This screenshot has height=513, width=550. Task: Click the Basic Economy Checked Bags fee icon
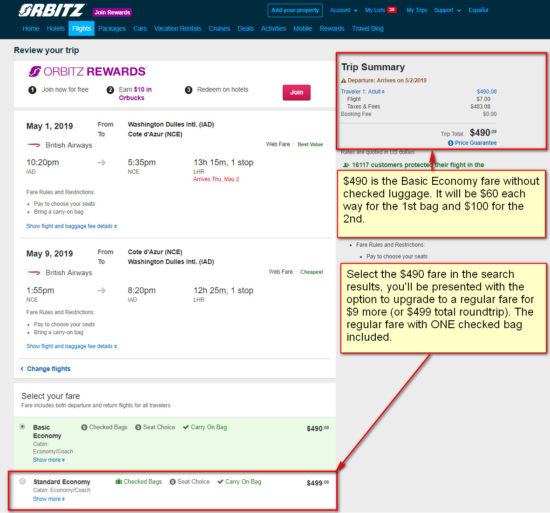pos(84,427)
